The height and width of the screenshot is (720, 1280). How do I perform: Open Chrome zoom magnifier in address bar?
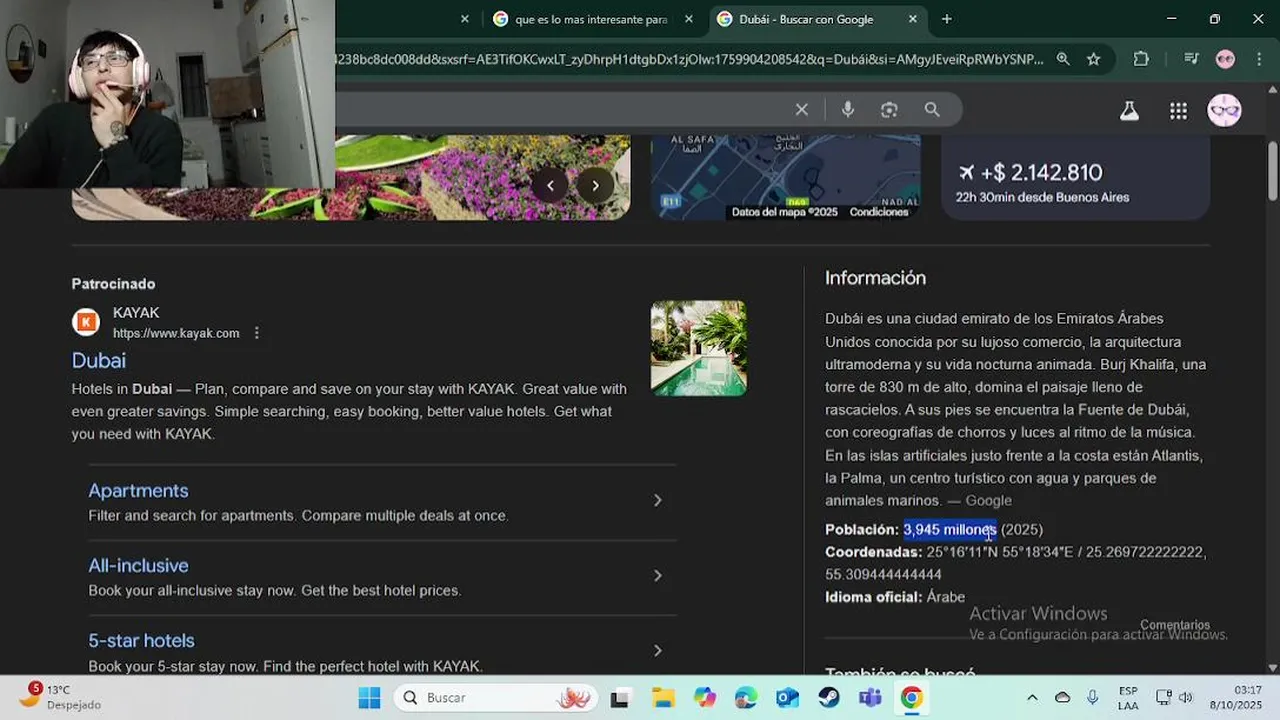point(1063,59)
